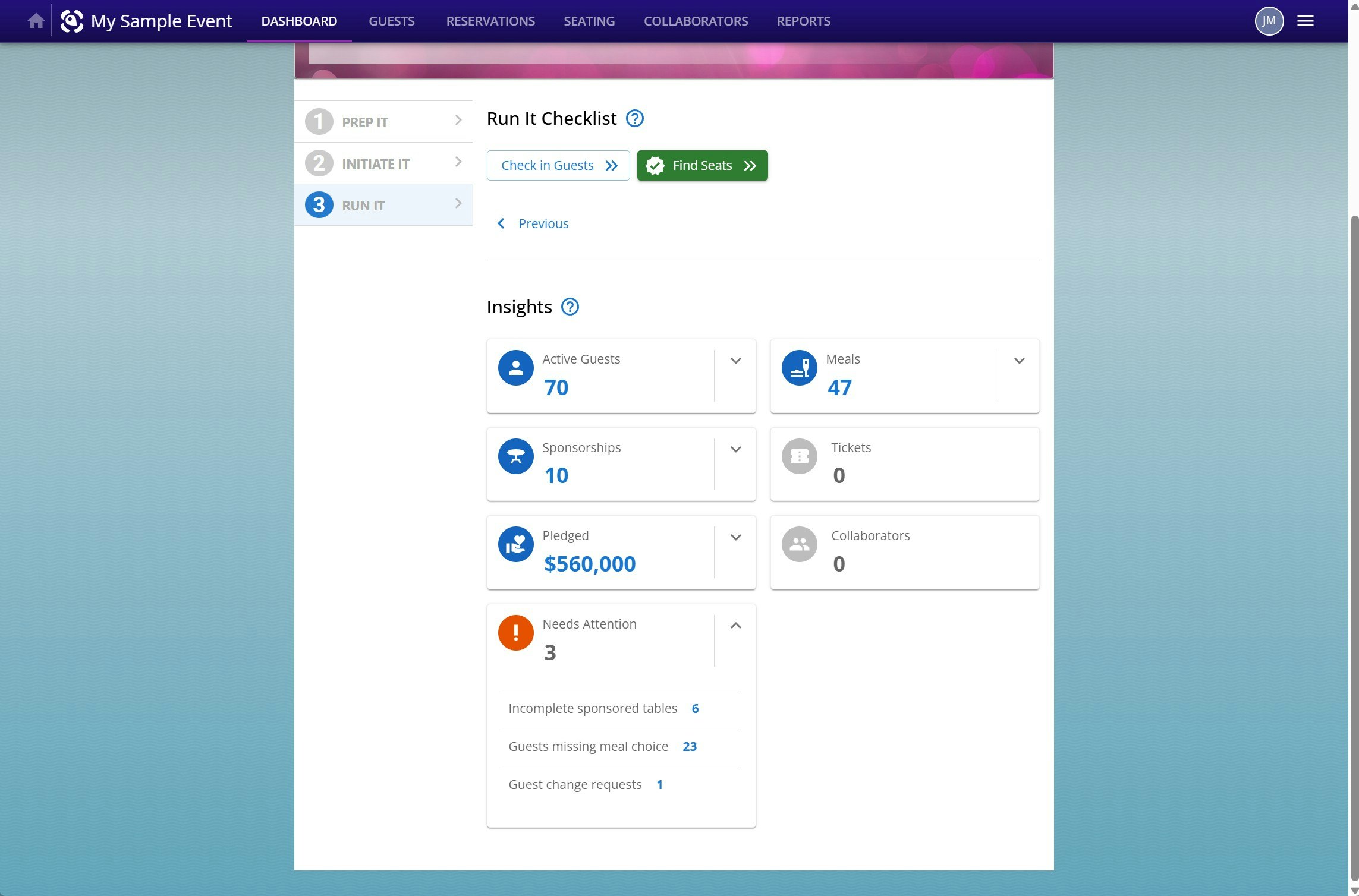The image size is (1359, 896).
Task: Click the JM user avatar
Action: 1269,21
